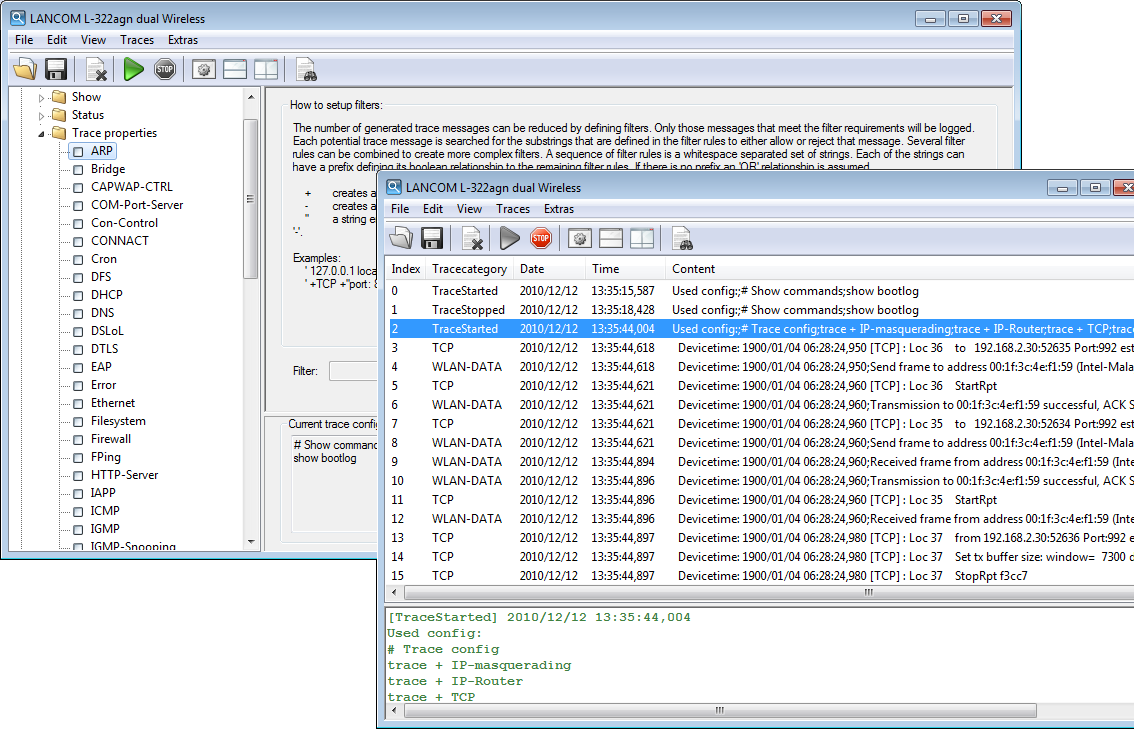Click the floppy disk Save icon in front window
Image resolution: width=1134 pixels, height=729 pixels.
click(x=432, y=238)
